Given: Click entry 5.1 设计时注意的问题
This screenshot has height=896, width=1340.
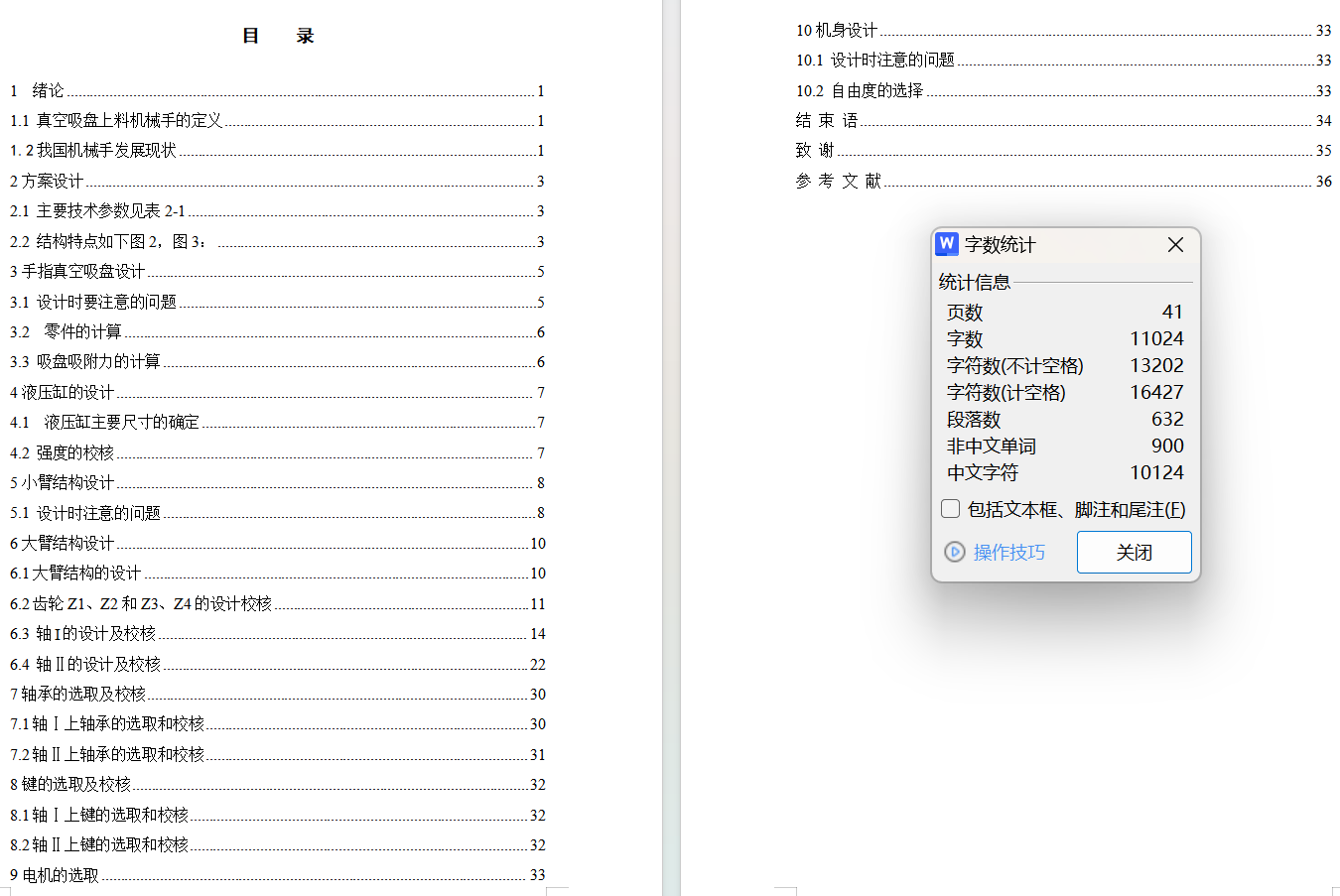Looking at the screenshot, I should click(x=277, y=512).
